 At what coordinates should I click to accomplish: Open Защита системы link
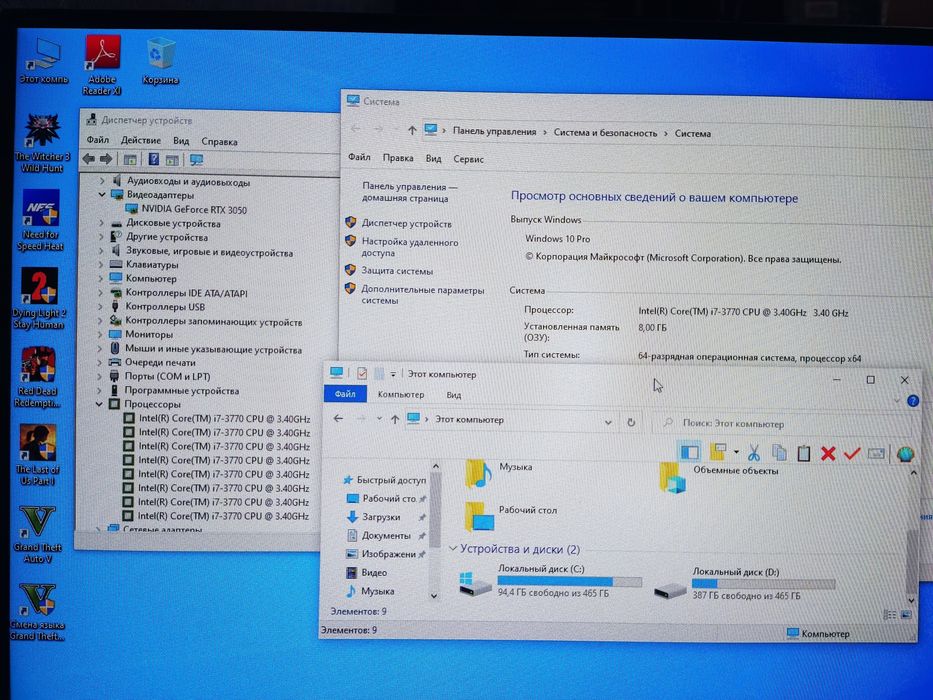[397, 271]
